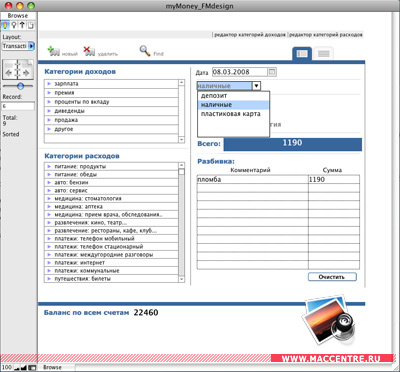Open the expense category editor link
This screenshot has width=400, height=372.
(x=326, y=35)
